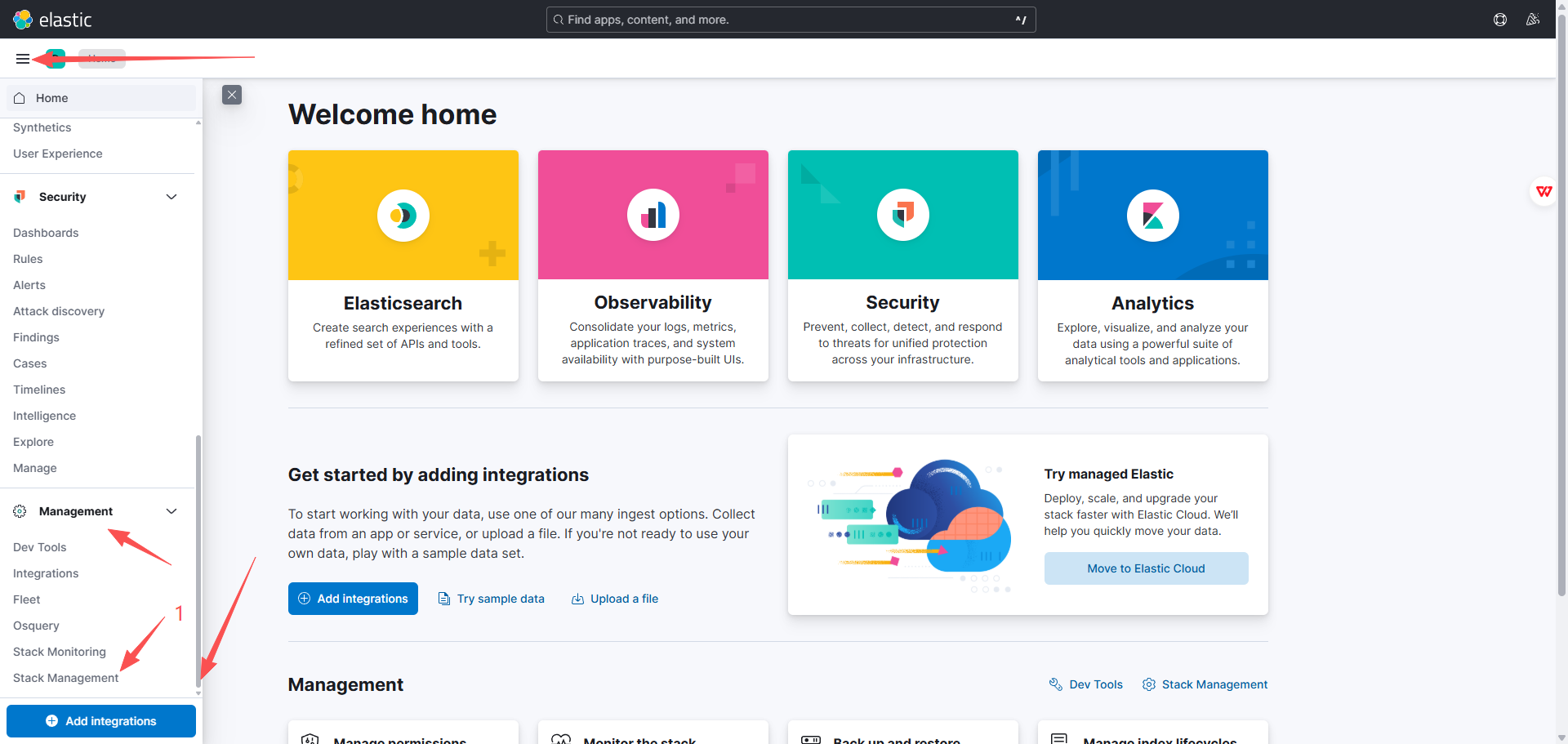The height and width of the screenshot is (744, 1568).
Task: Open User Experience in the sidebar
Action: [58, 154]
